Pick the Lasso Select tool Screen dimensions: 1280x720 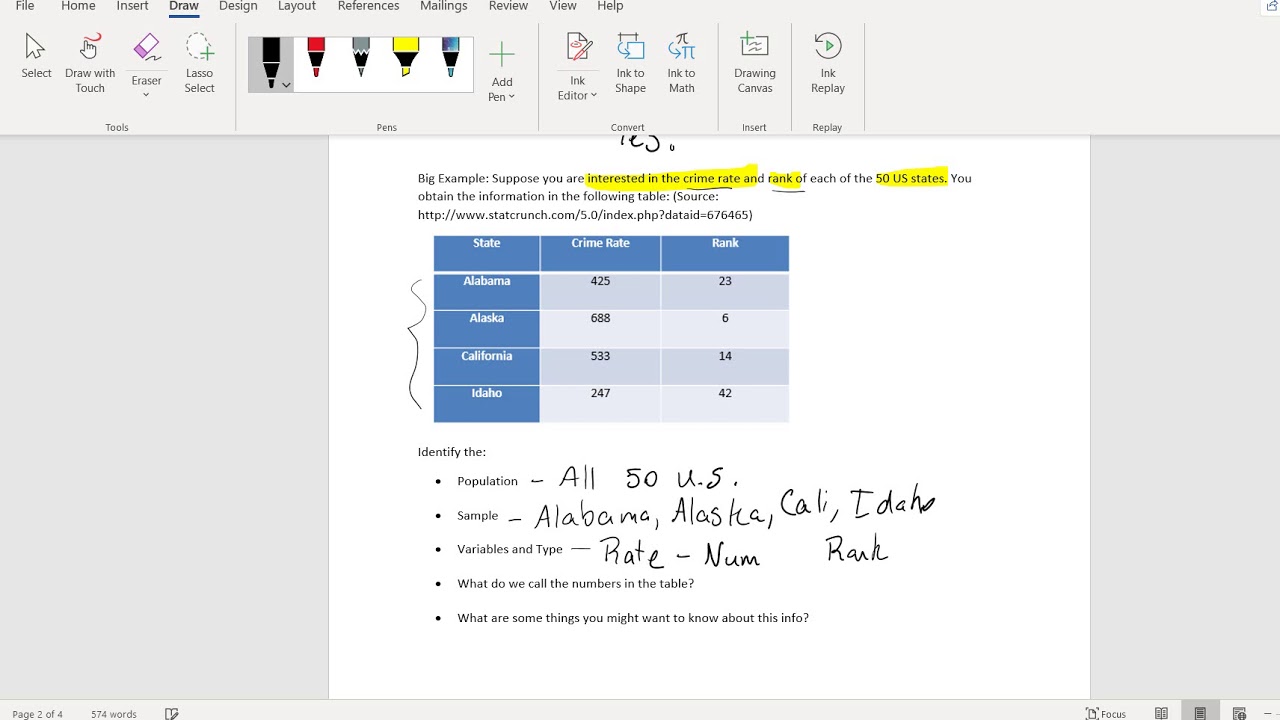199,64
